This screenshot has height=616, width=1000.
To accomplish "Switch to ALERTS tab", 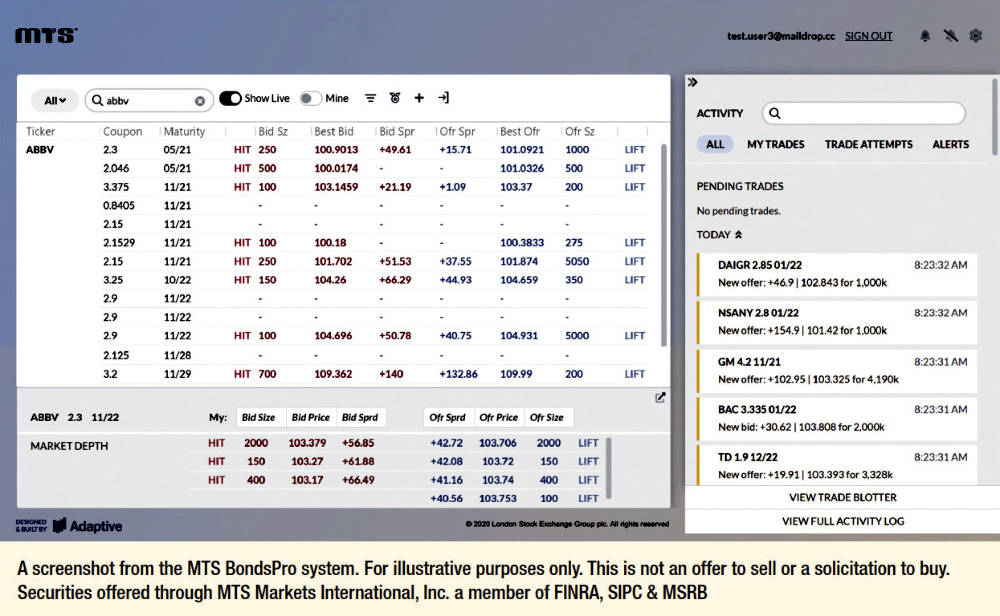I will coord(951,144).
